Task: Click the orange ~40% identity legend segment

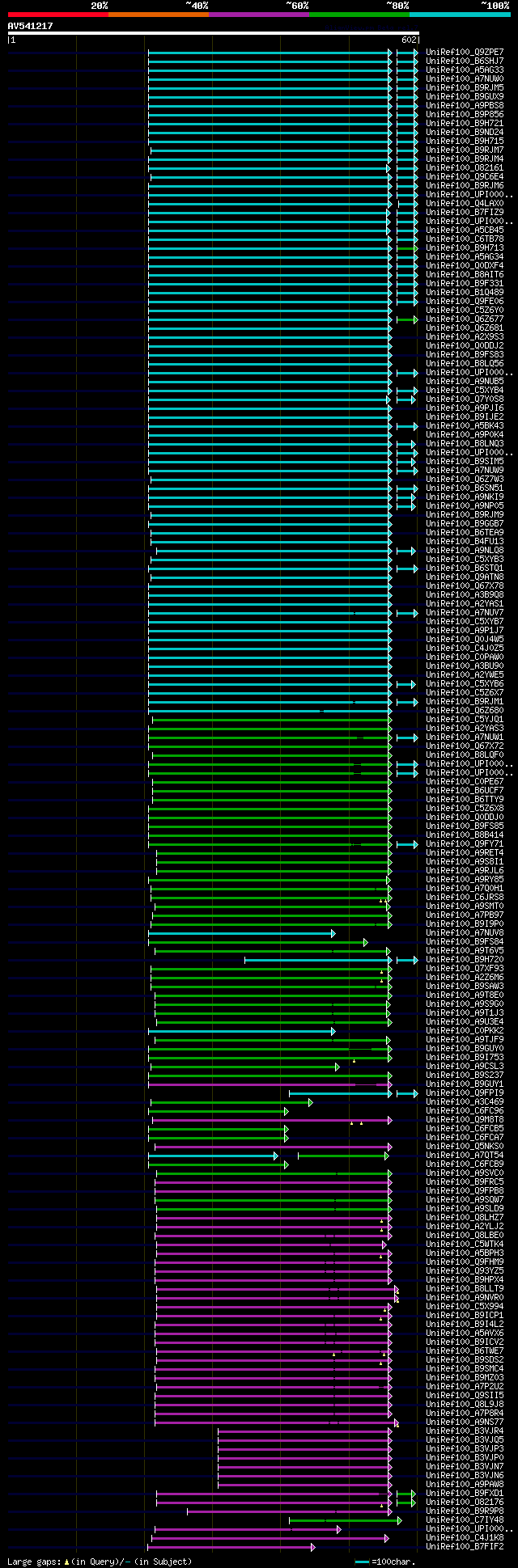Action: point(159,15)
